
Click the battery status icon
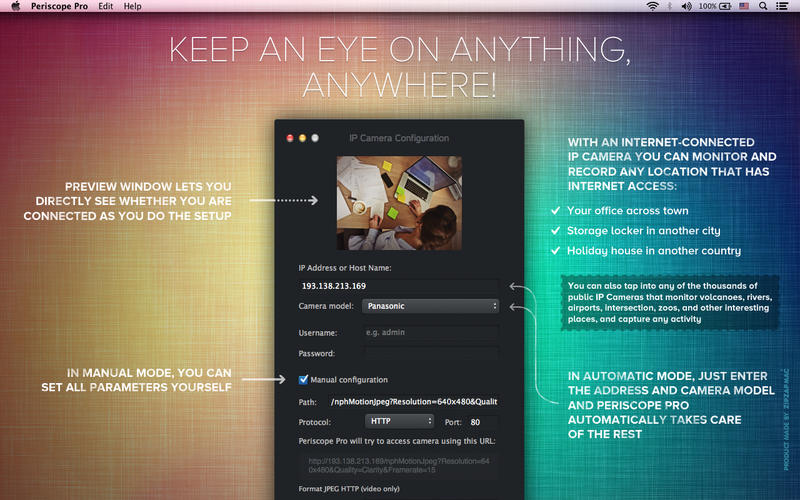tap(725, 6)
